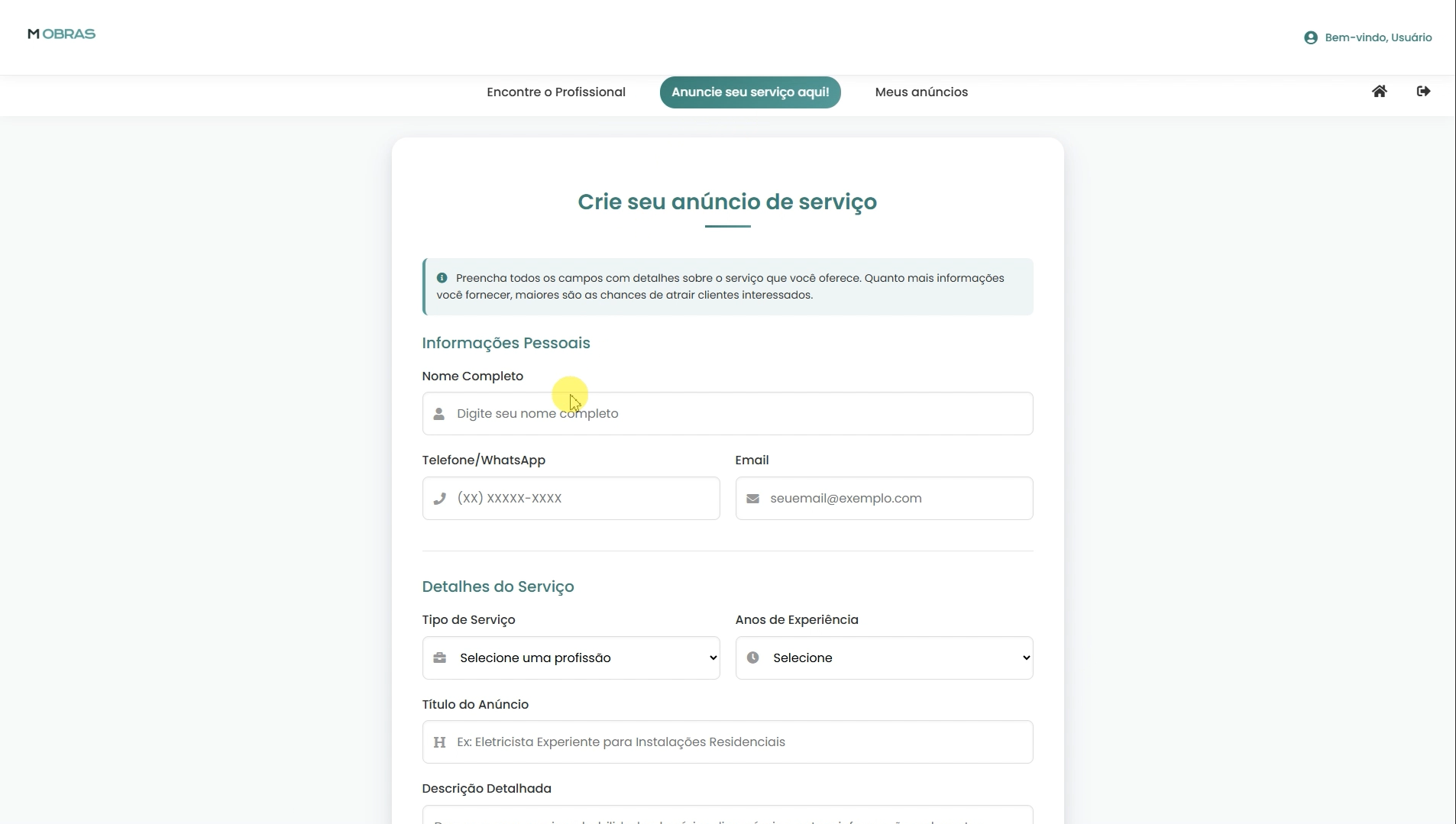1456x824 pixels.
Task: Click the person icon in Nome Completo field
Action: point(439,414)
